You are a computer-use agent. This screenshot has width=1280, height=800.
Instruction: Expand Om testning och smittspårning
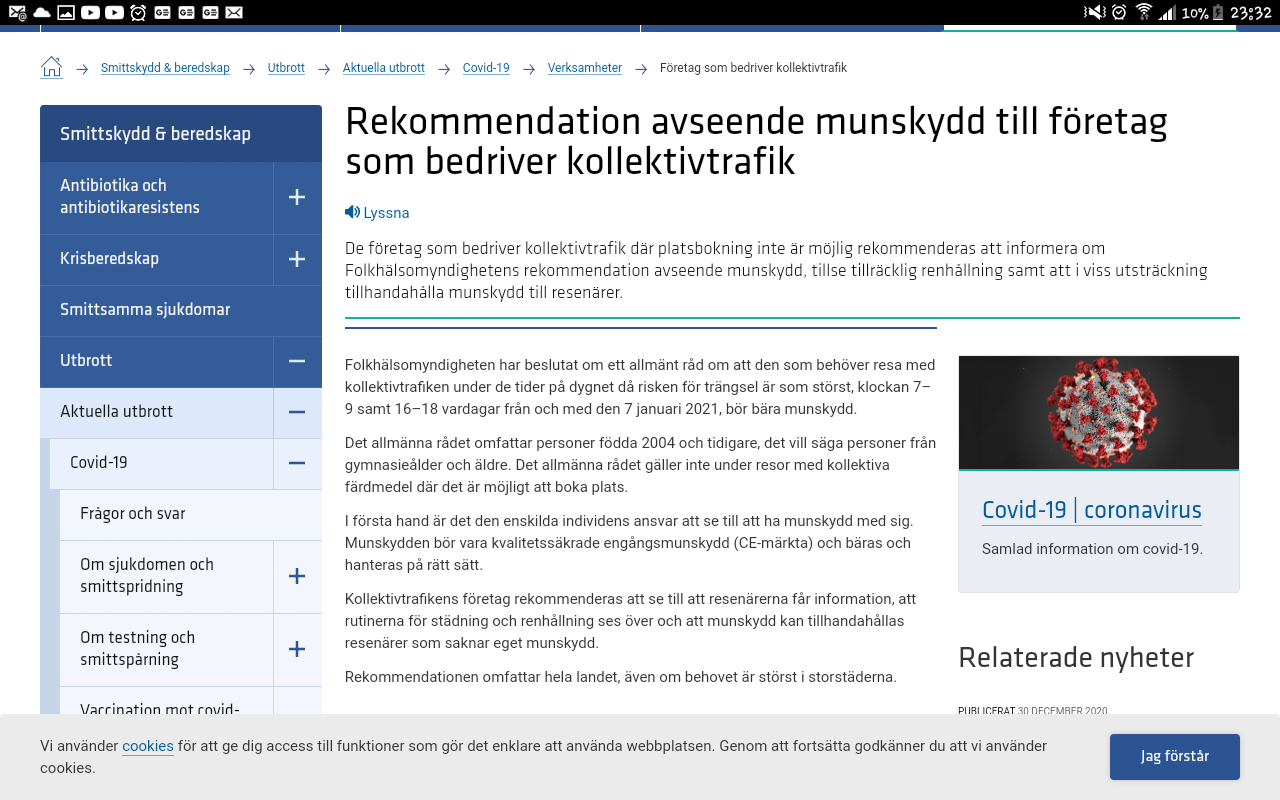point(297,649)
